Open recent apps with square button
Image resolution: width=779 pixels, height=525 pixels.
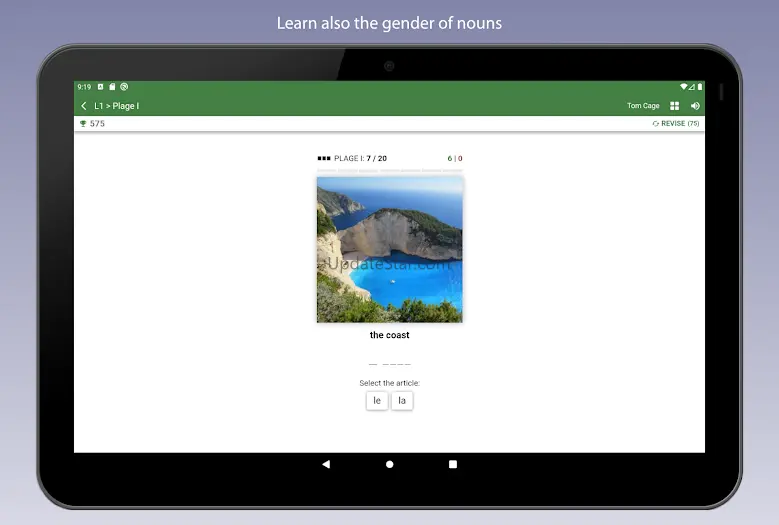point(452,464)
